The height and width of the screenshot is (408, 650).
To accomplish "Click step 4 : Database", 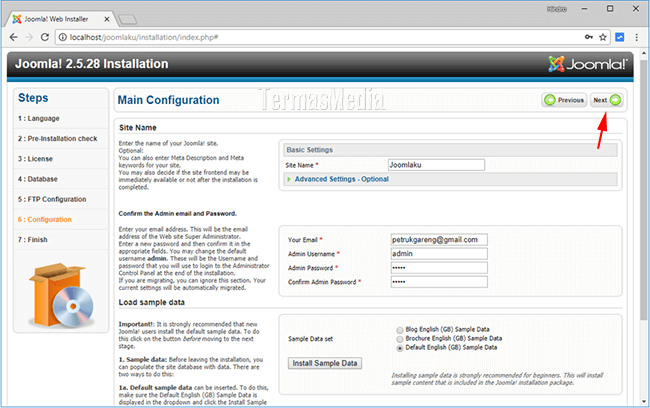I will [38, 179].
